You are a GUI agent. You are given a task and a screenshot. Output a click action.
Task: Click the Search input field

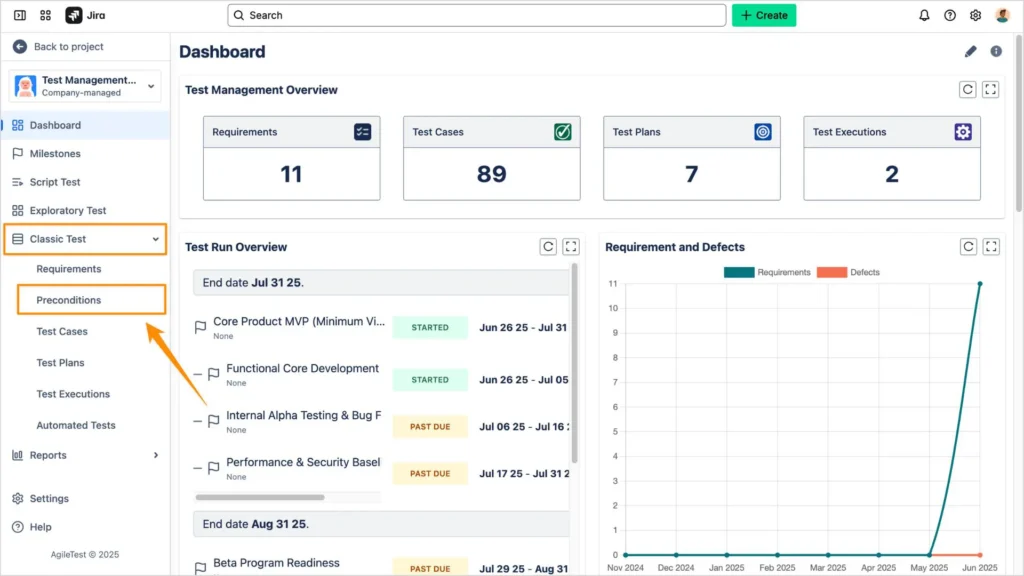(477, 15)
